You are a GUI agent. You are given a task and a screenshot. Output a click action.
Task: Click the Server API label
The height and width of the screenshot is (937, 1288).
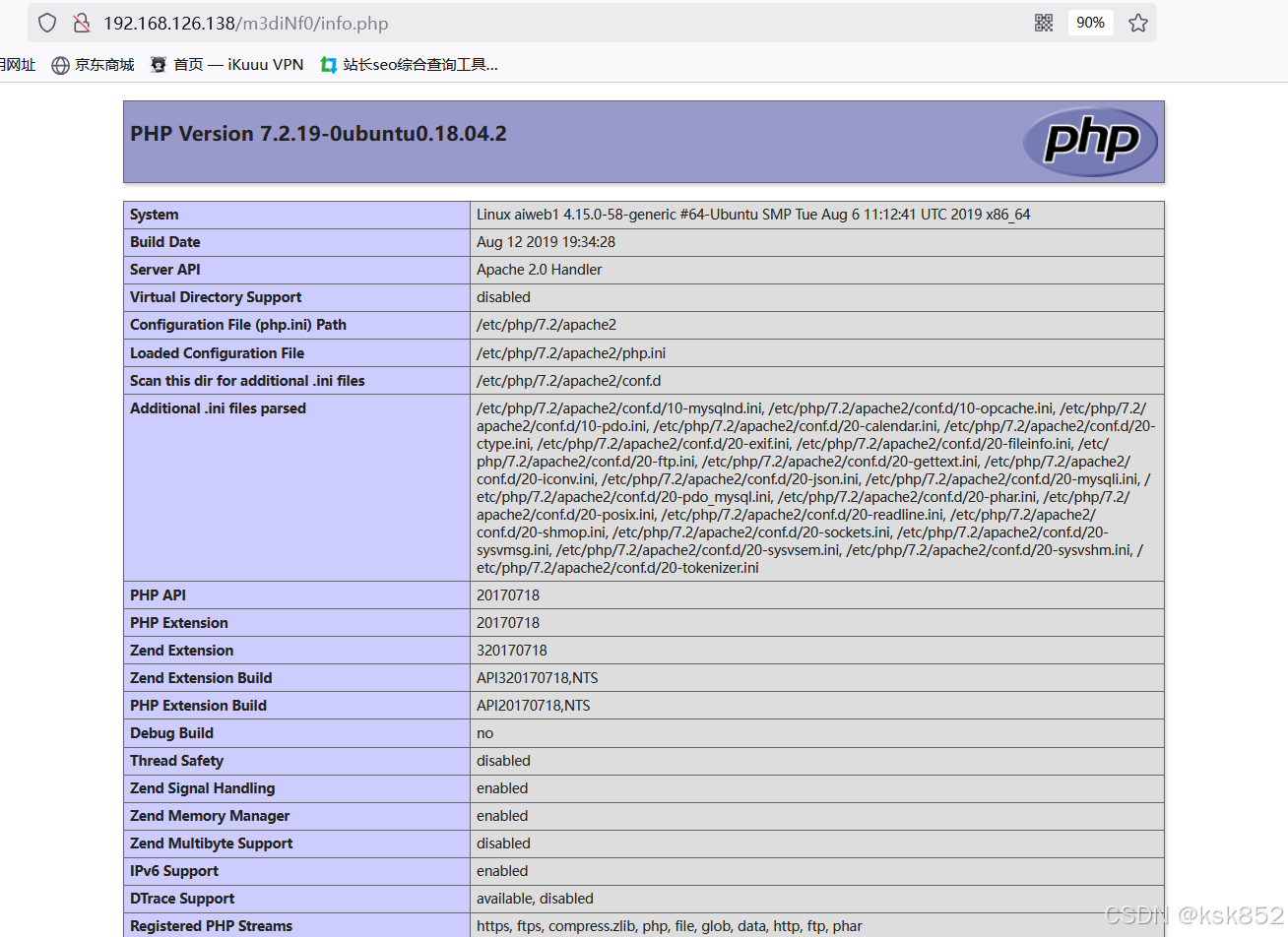coord(165,270)
